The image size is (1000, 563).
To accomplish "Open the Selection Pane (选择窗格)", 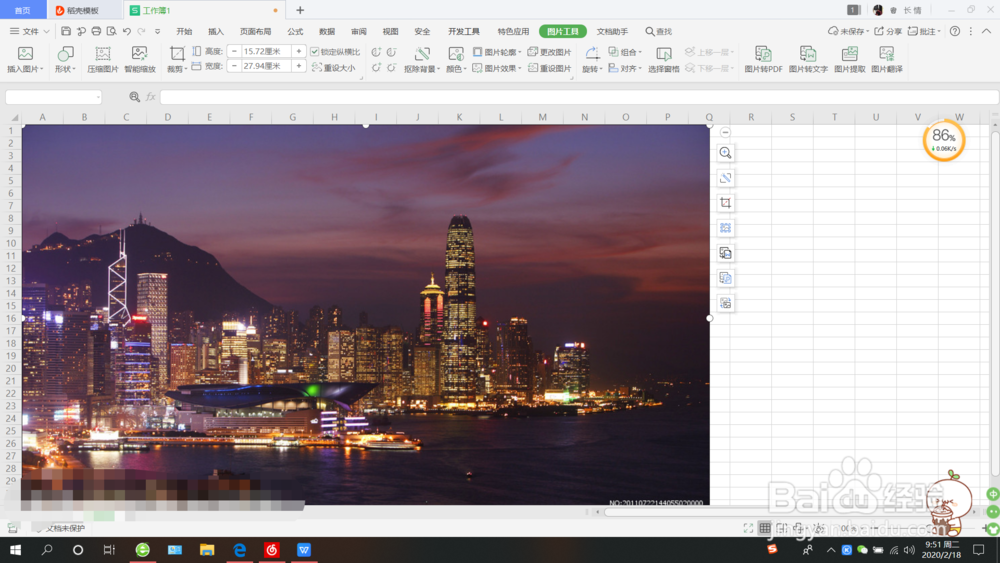I will point(663,59).
